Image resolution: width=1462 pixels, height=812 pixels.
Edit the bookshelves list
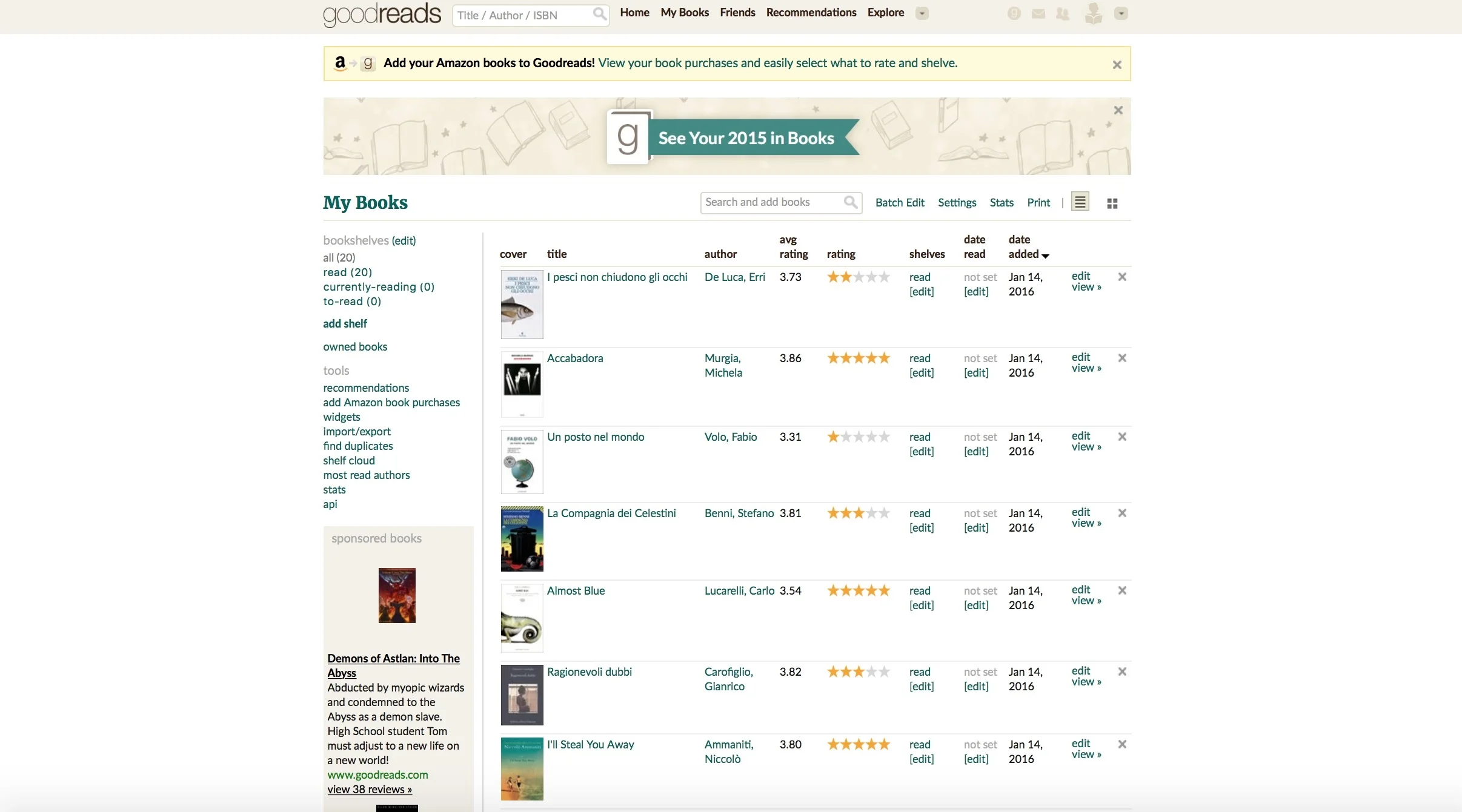coord(404,241)
